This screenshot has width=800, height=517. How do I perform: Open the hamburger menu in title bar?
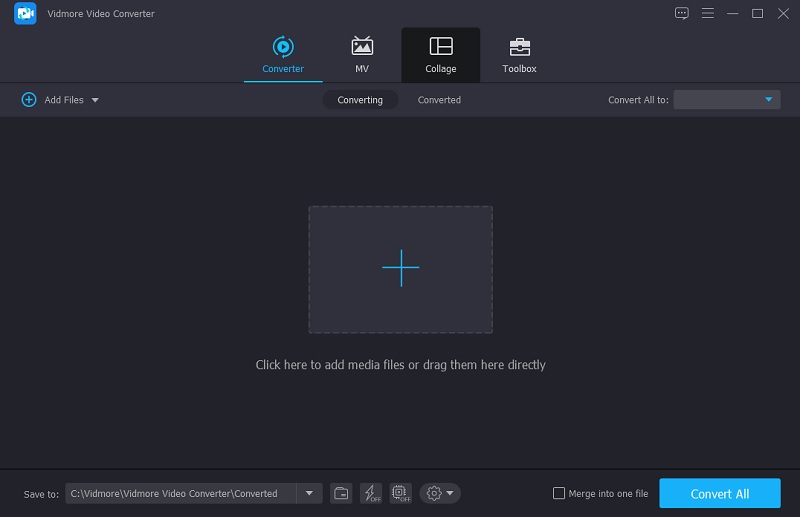pos(708,13)
